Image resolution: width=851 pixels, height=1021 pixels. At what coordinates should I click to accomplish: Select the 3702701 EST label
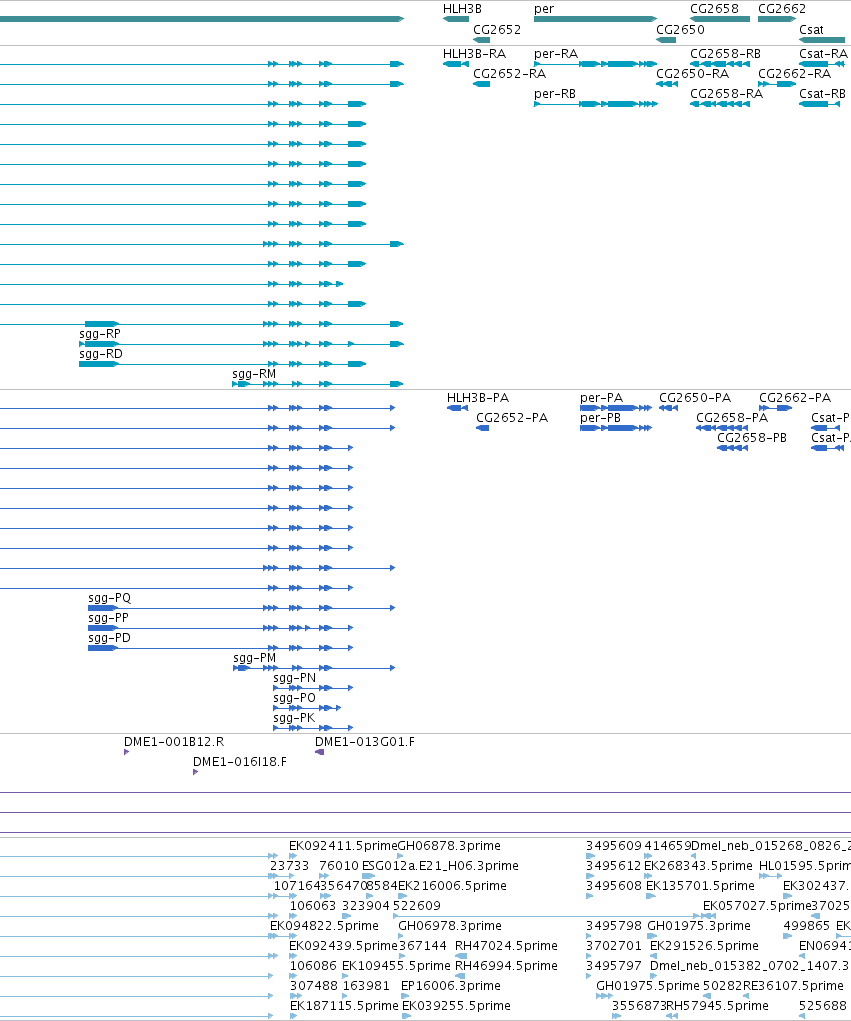point(613,947)
